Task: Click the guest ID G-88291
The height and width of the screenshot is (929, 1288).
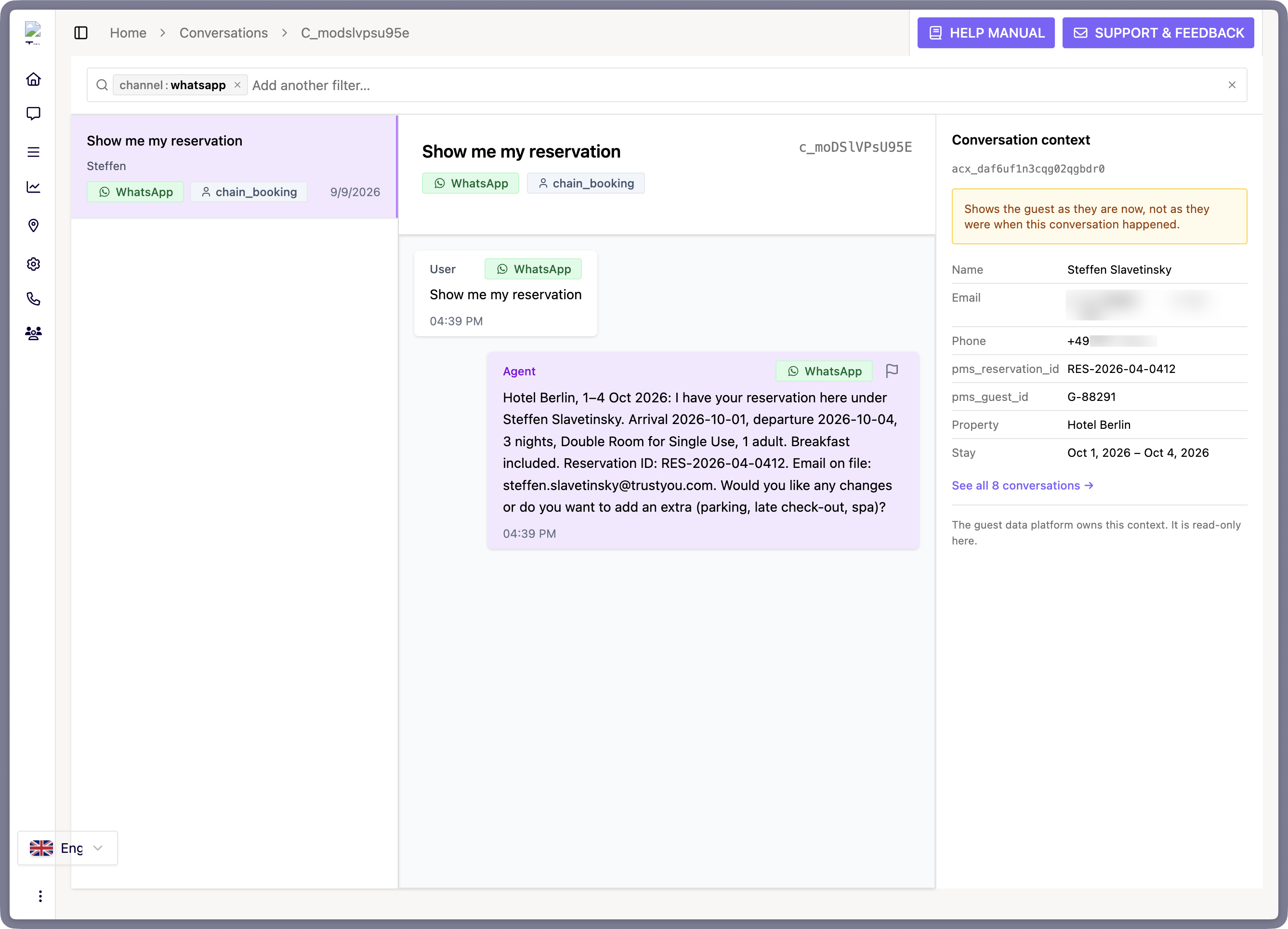Action: point(1091,397)
